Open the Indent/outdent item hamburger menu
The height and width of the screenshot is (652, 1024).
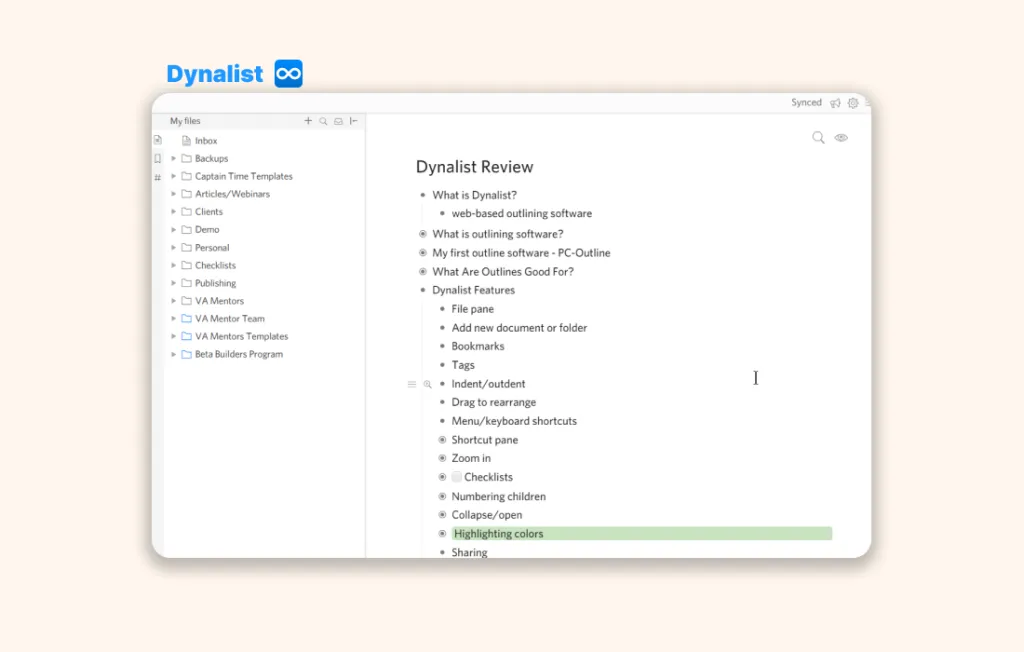tap(411, 384)
